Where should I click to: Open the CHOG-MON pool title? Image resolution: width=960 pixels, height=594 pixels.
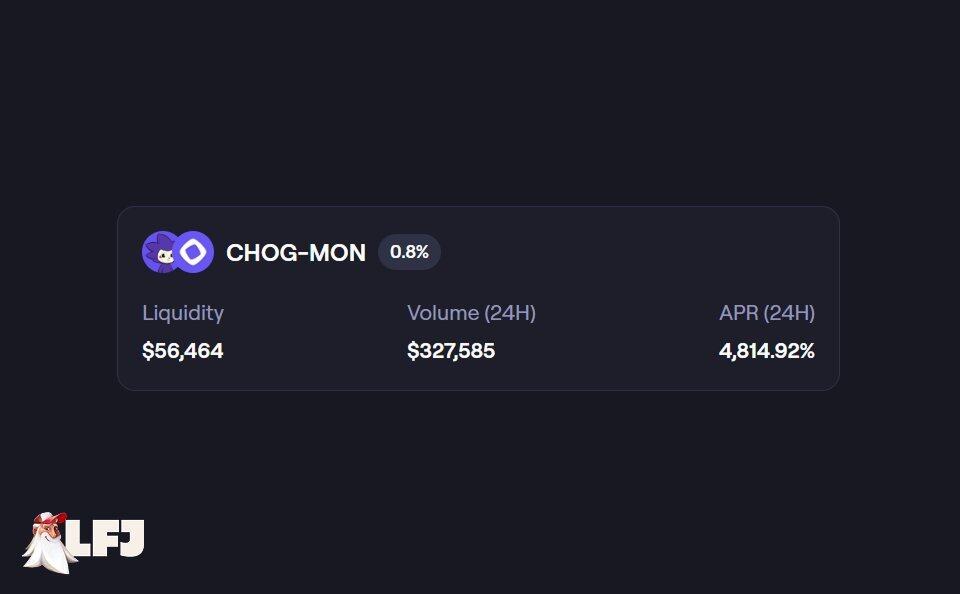(x=296, y=252)
